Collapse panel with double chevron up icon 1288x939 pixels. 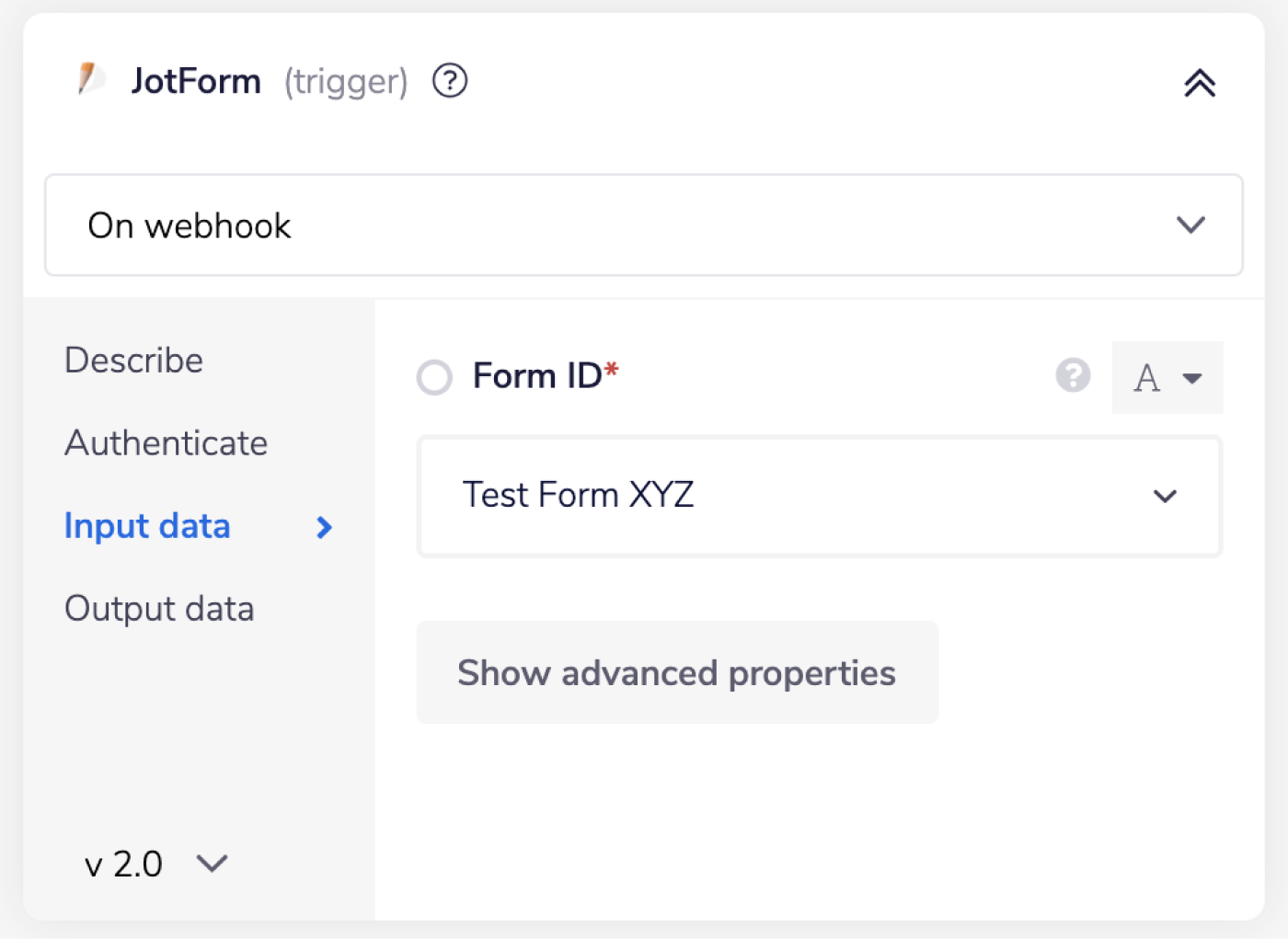pos(1199,83)
